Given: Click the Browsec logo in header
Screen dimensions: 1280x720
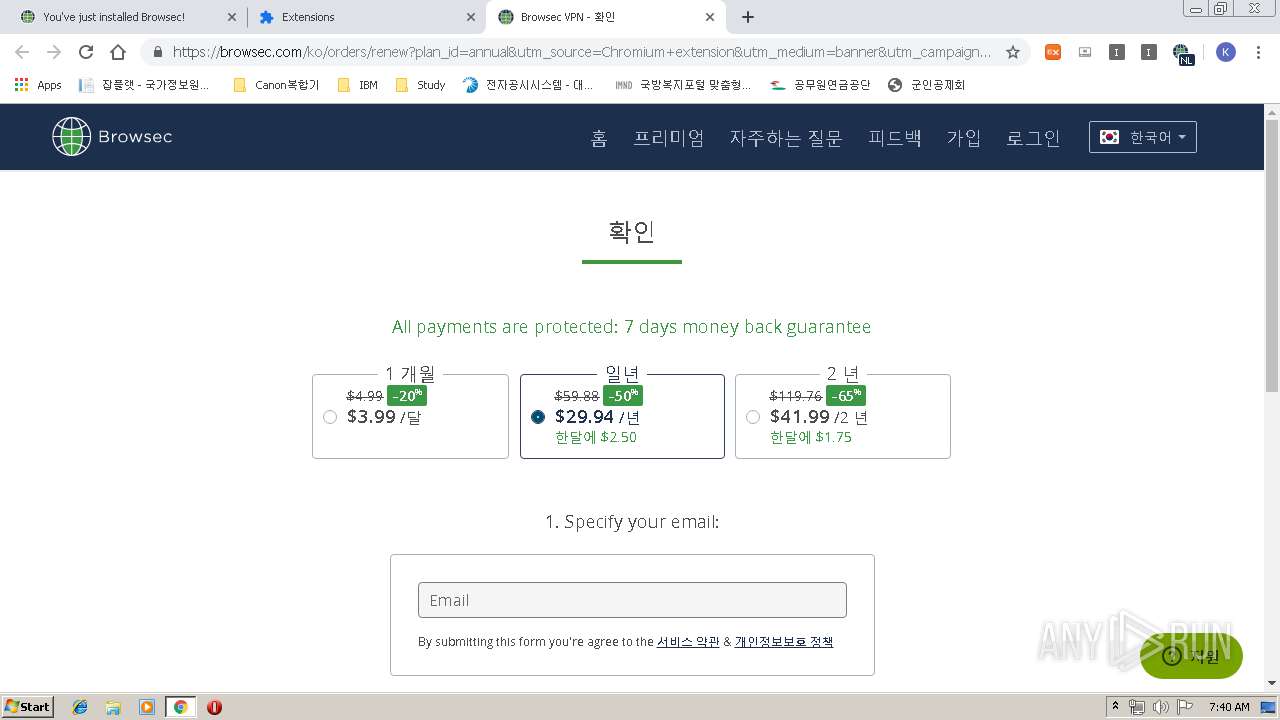Looking at the screenshot, I should [x=112, y=136].
